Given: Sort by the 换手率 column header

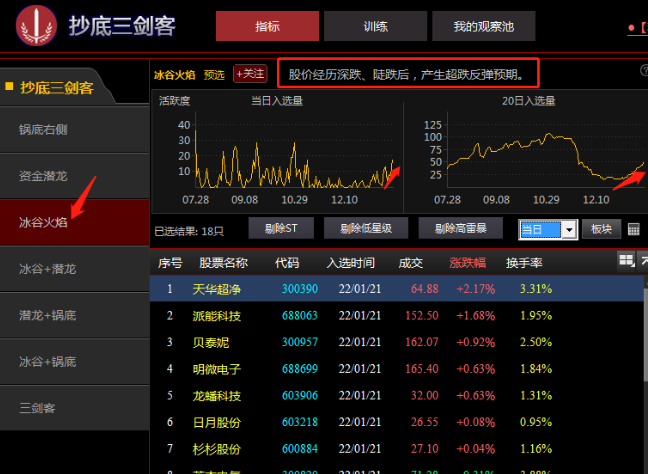Looking at the screenshot, I should click(x=524, y=263).
